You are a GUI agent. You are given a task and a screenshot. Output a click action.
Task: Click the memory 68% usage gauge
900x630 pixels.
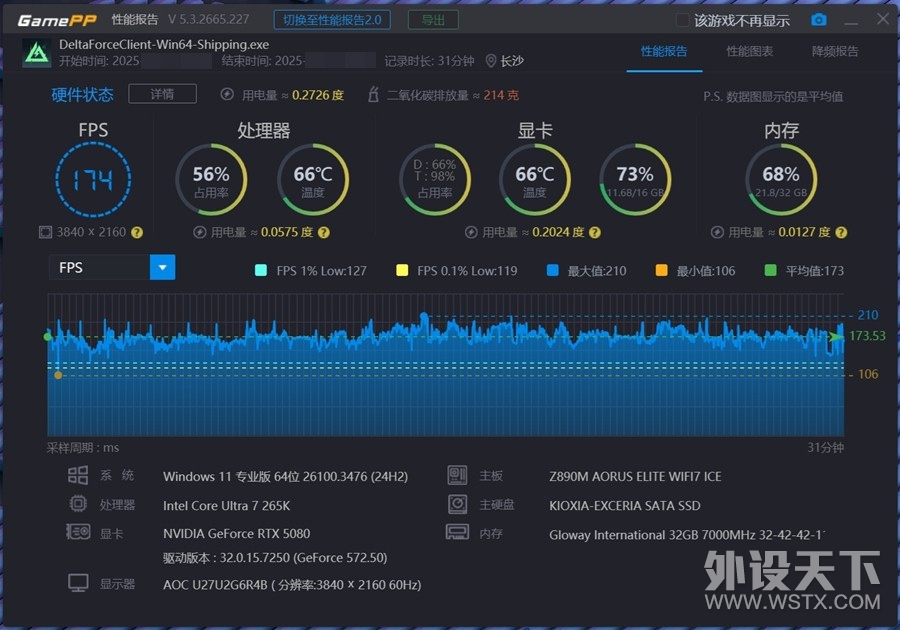click(x=781, y=180)
